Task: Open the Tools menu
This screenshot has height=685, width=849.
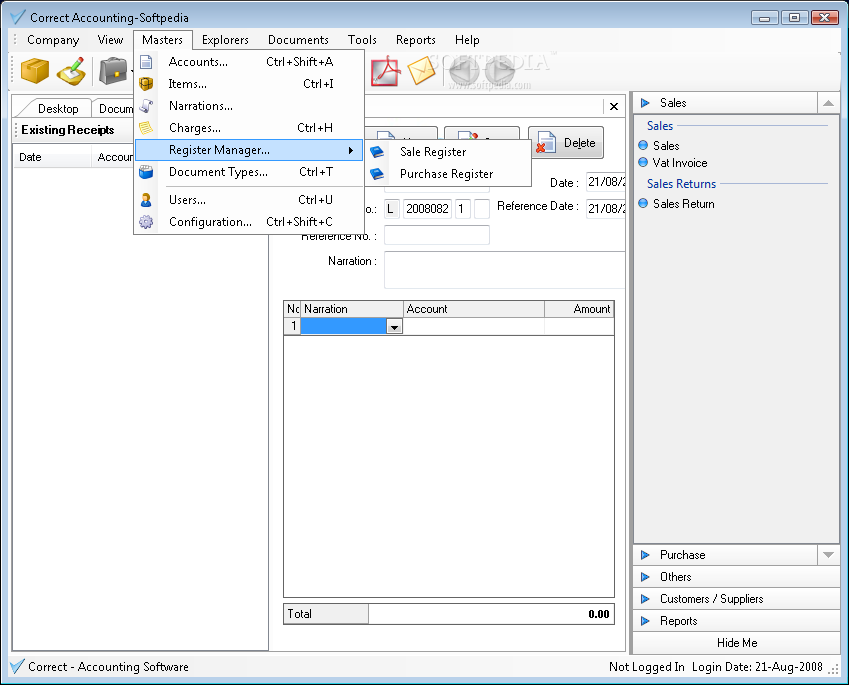Action: click(362, 40)
